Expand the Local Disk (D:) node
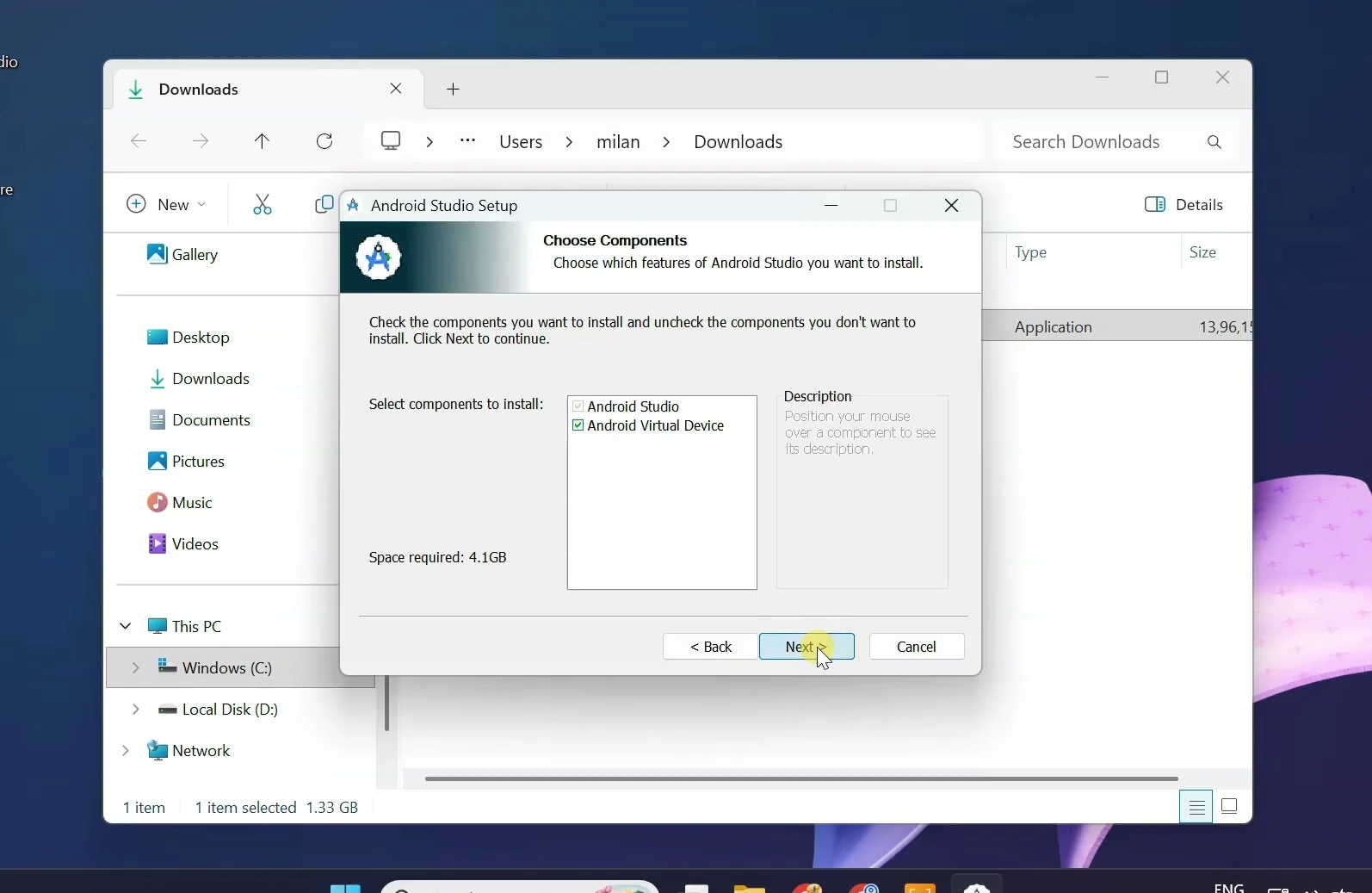Screen dimensions: 1372x893 (x=135, y=709)
